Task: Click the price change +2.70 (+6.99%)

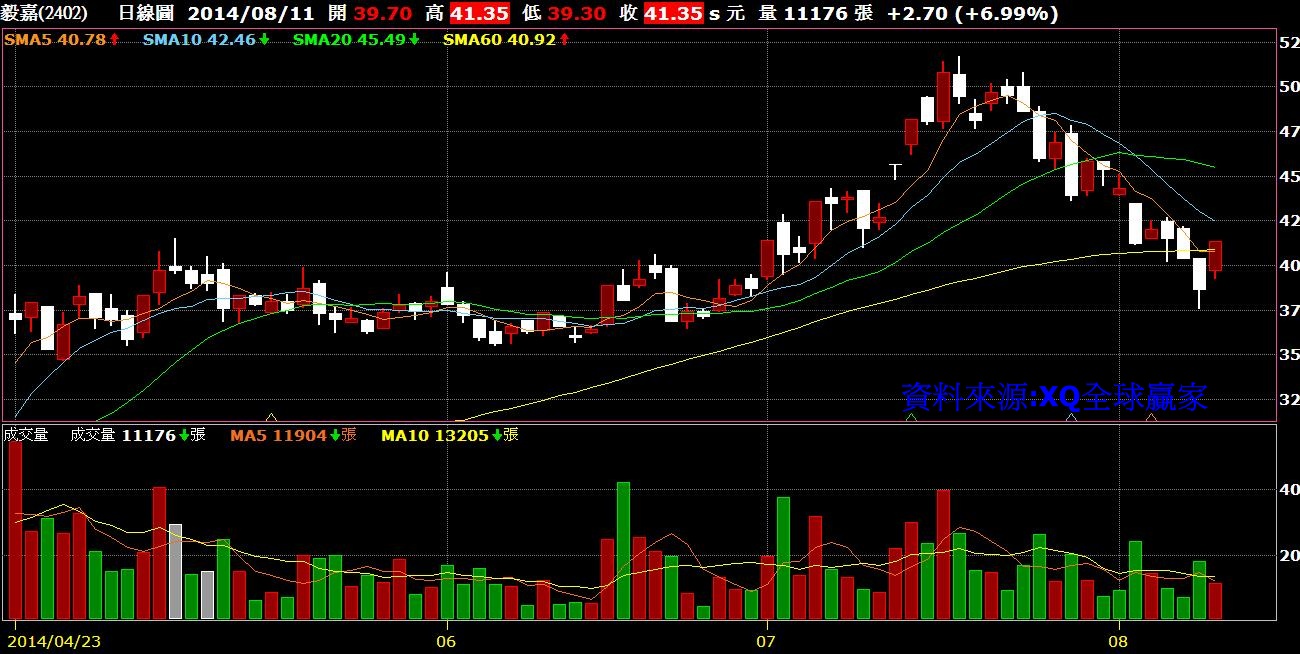Action: coord(973,13)
